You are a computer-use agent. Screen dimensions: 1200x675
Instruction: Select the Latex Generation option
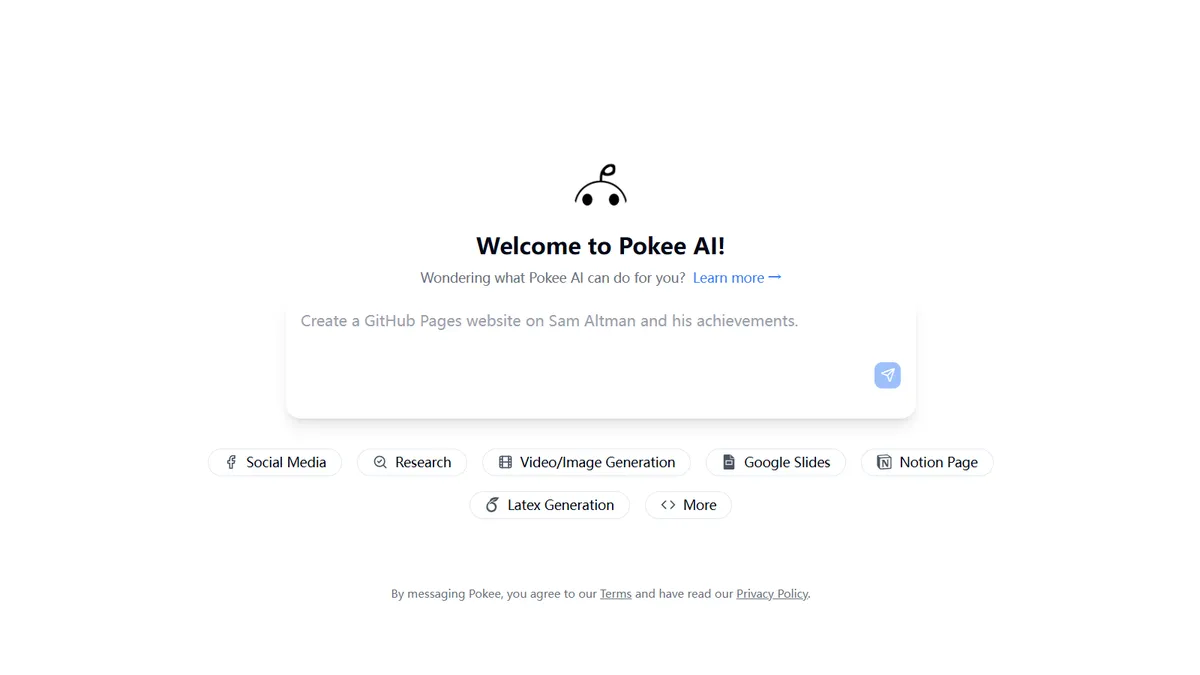(560, 505)
